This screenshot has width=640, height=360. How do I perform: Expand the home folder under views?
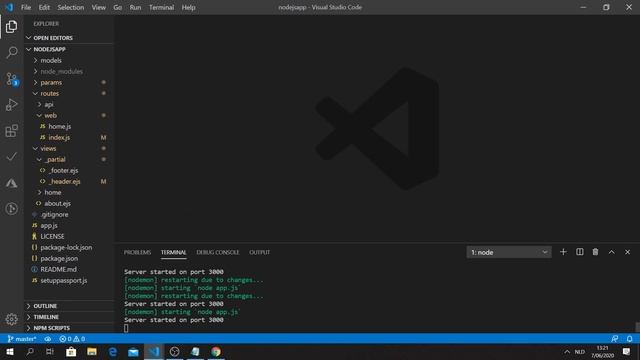[69, 192]
